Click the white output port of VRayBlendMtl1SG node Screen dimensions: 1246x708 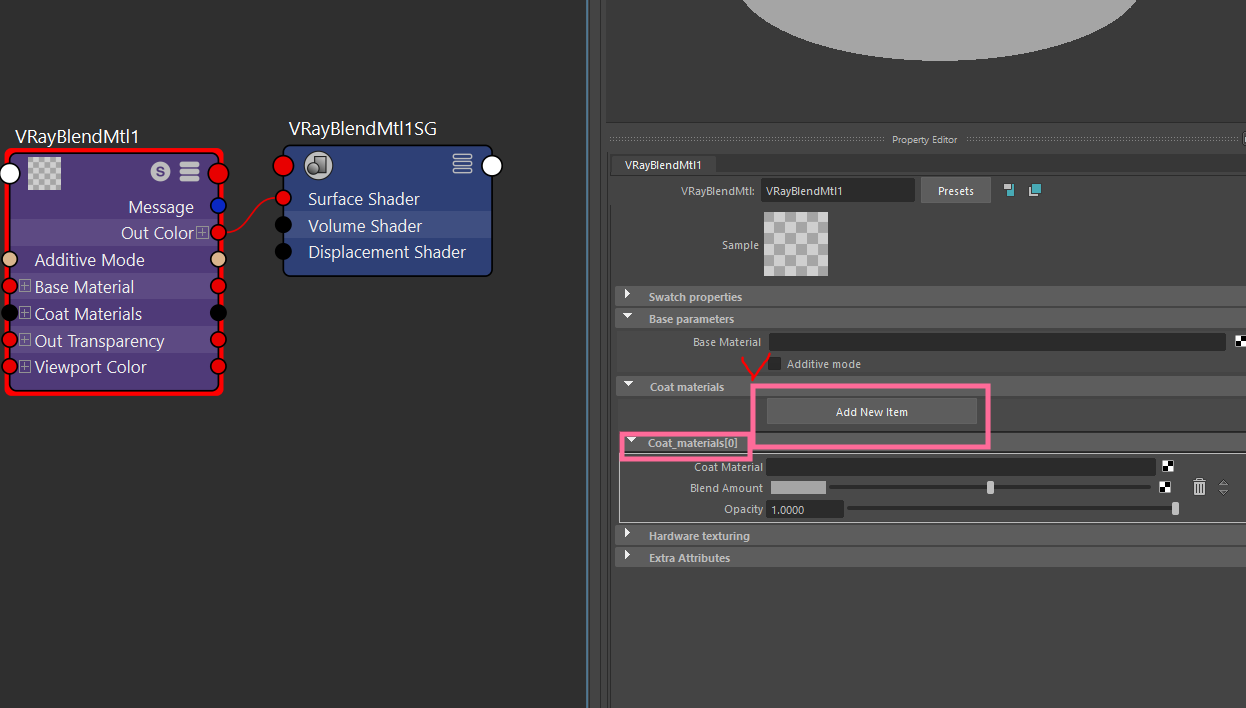[x=492, y=165]
